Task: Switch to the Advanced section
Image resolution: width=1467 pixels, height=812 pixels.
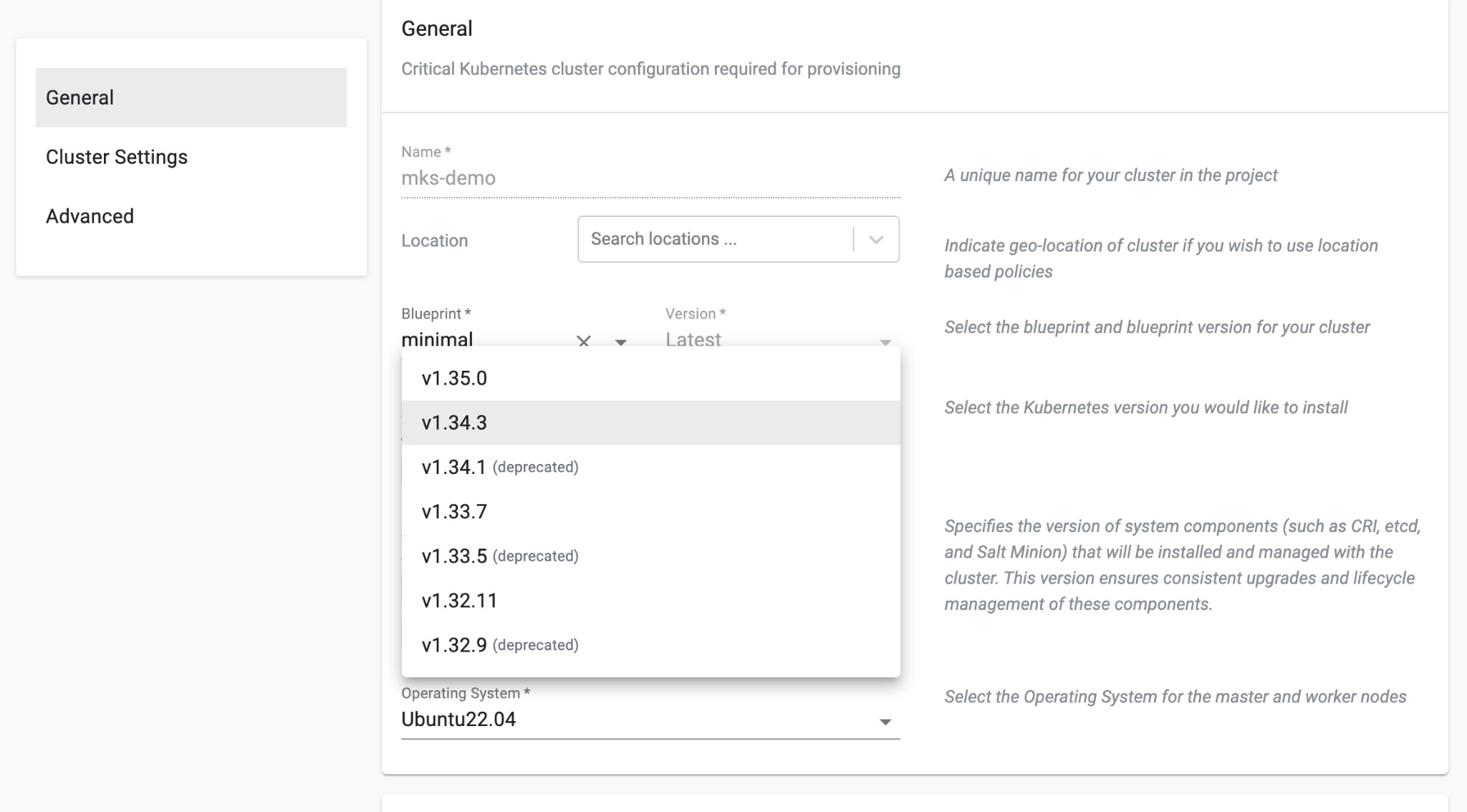Action: 90,216
